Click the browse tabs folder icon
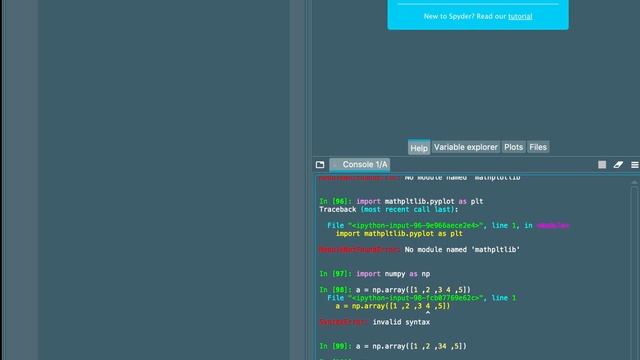The image size is (640, 360). pos(320,164)
